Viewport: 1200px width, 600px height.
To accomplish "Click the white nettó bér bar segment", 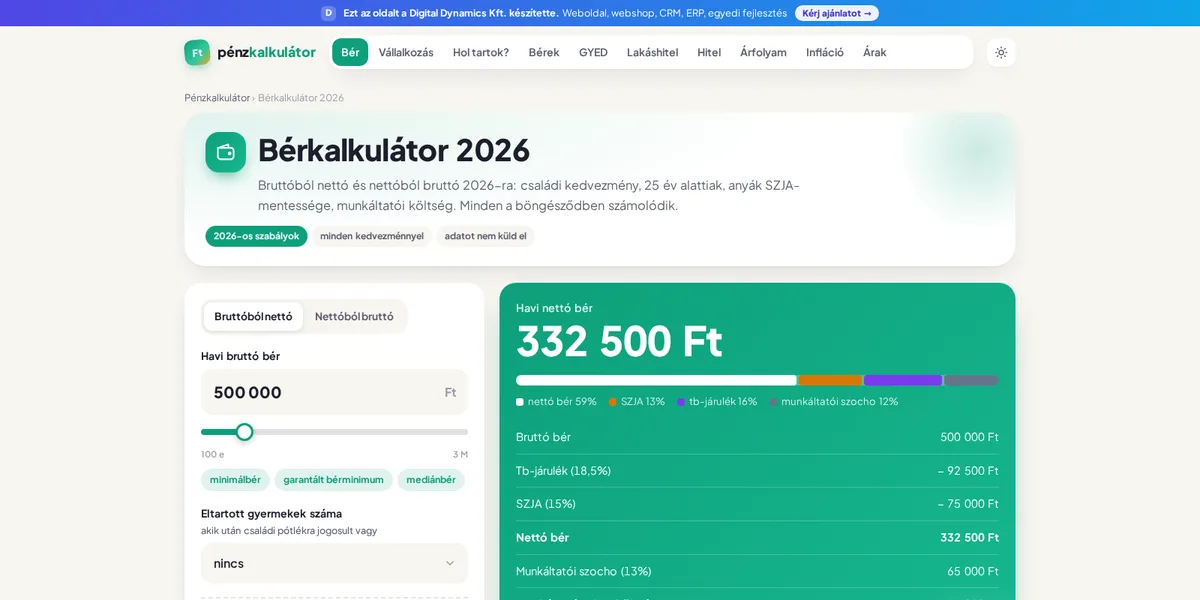I will click(x=656, y=380).
